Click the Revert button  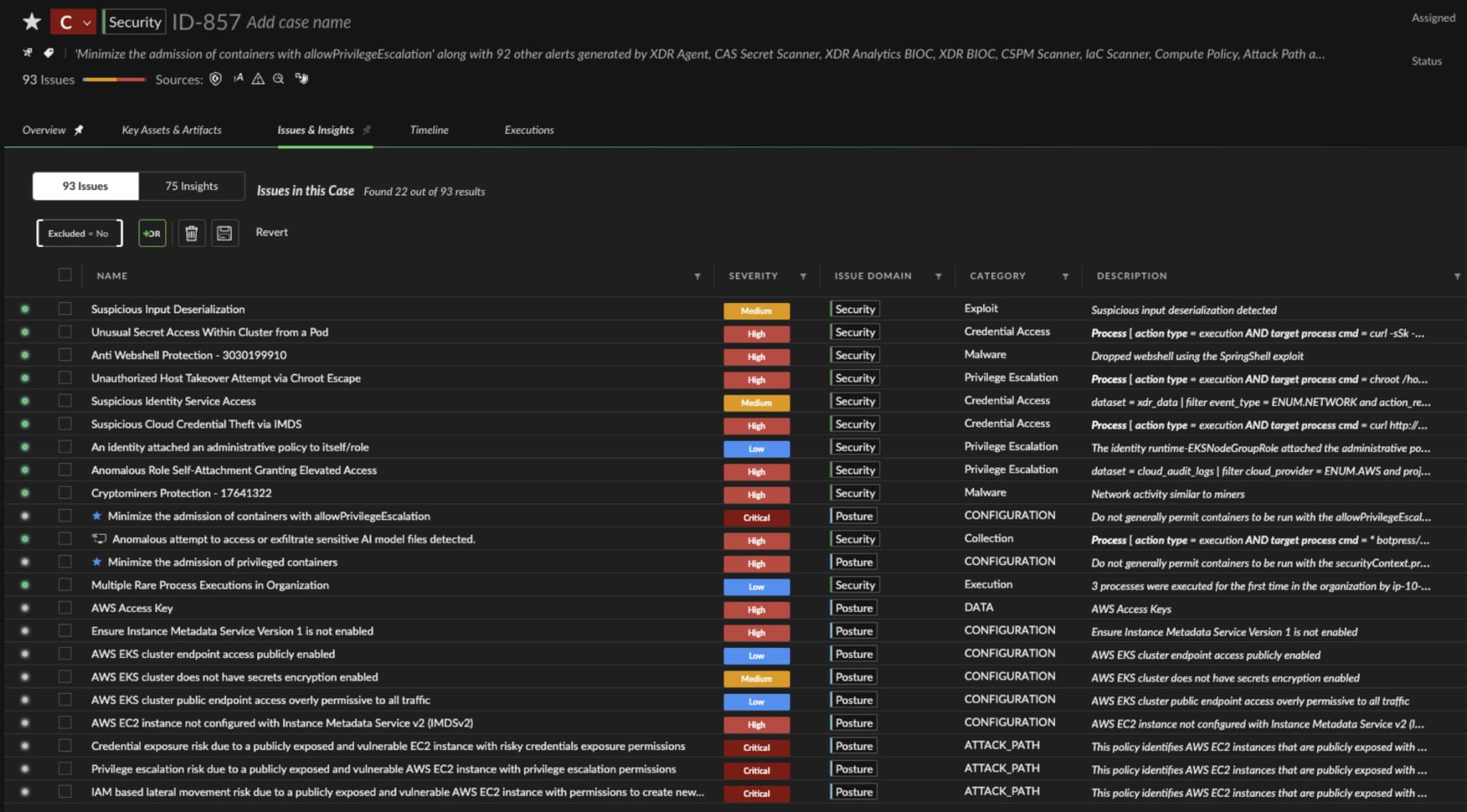click(x=271, y=232)
